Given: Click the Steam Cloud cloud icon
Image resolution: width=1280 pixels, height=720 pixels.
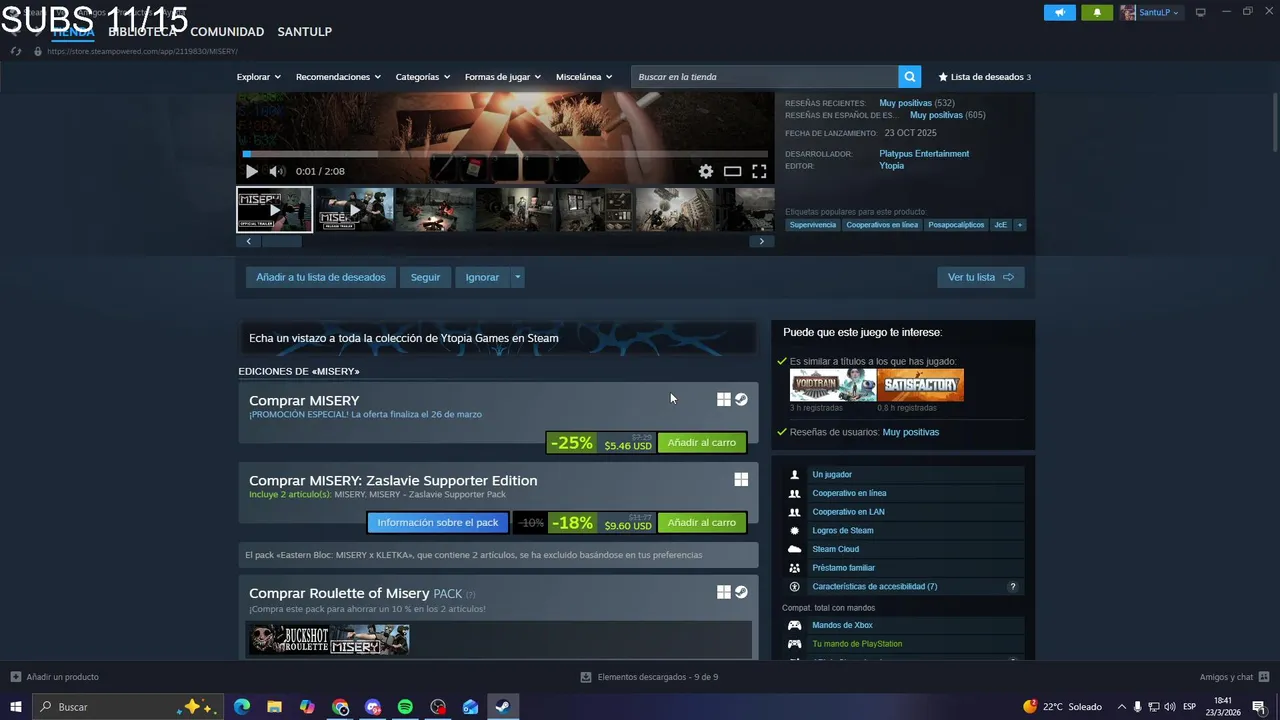Looking at the screenshot, I should (x=794, y=549).
